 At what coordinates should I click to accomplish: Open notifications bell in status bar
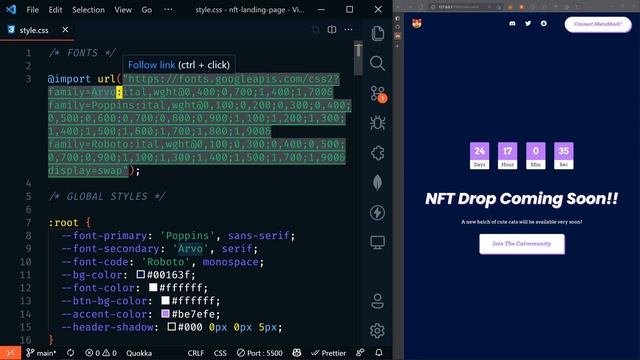(x=379, y=353)
